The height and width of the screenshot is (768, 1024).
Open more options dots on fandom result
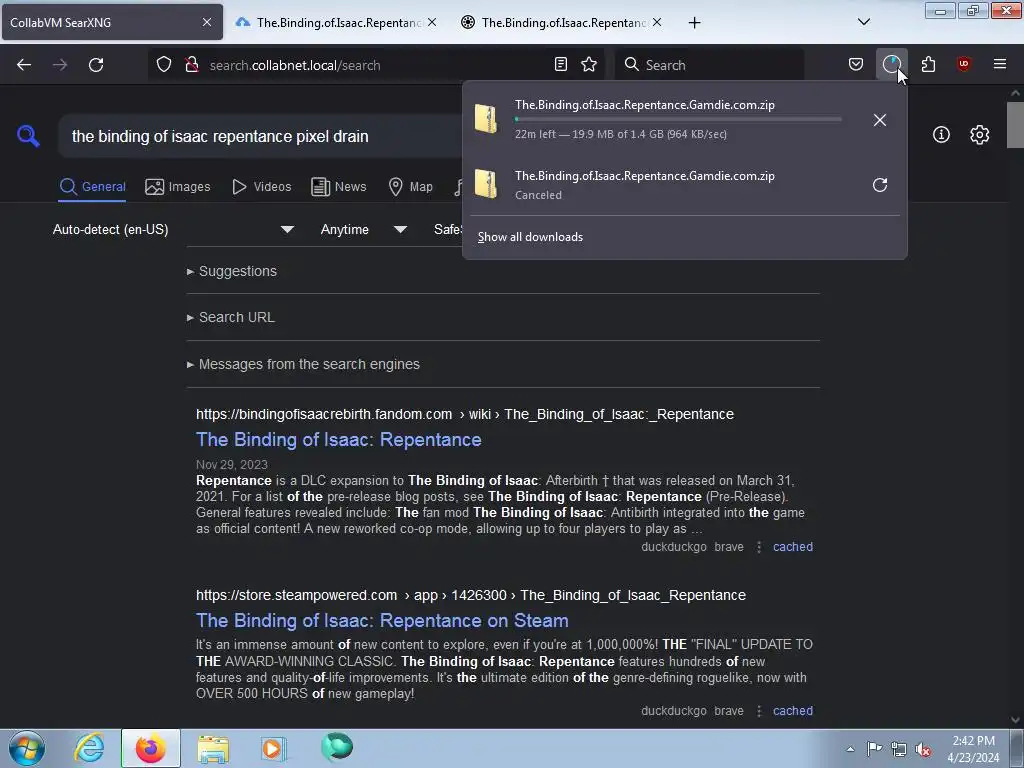click(758, 547)
